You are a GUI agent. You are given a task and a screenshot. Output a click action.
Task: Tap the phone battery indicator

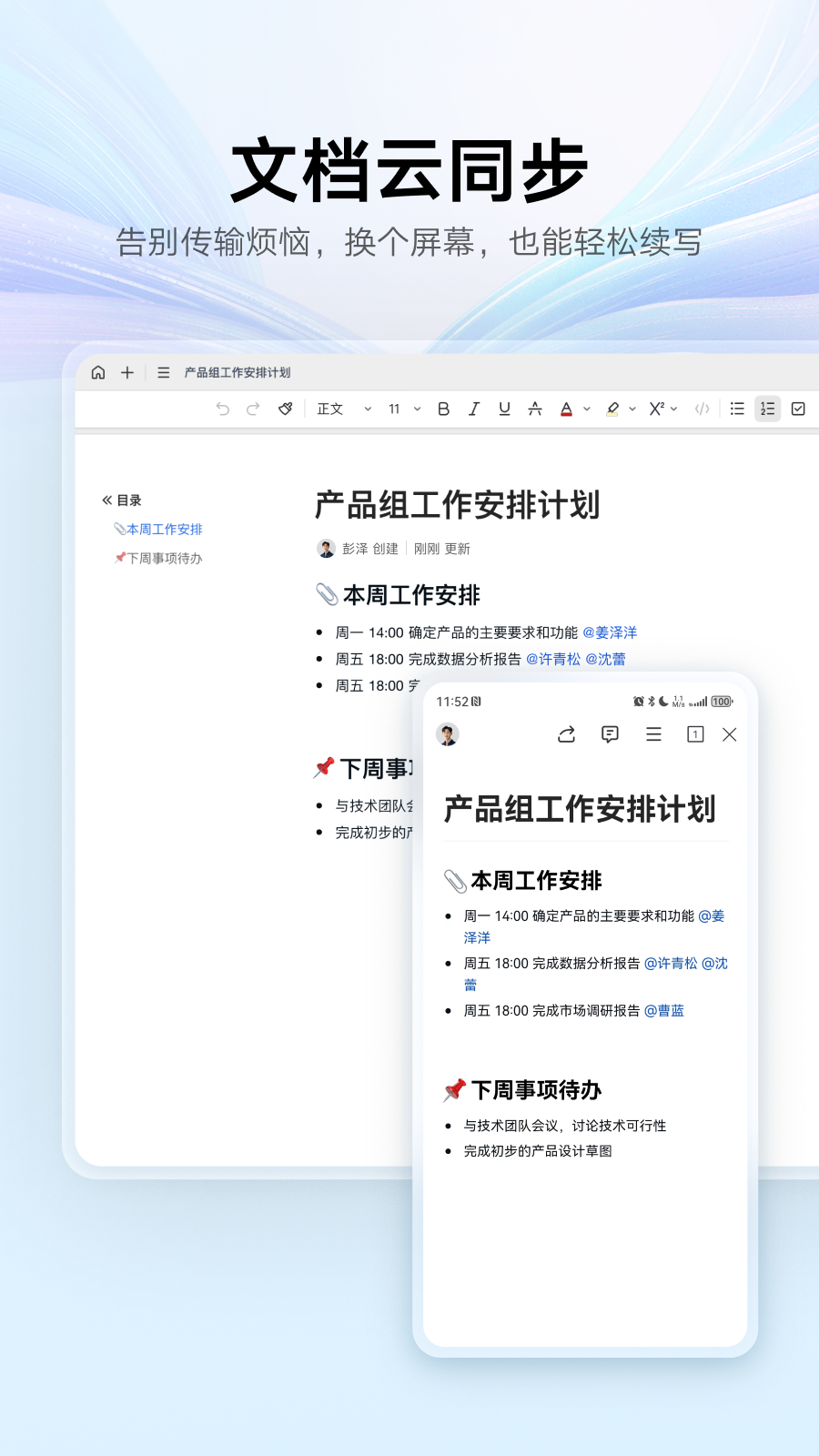click(722, 702)
